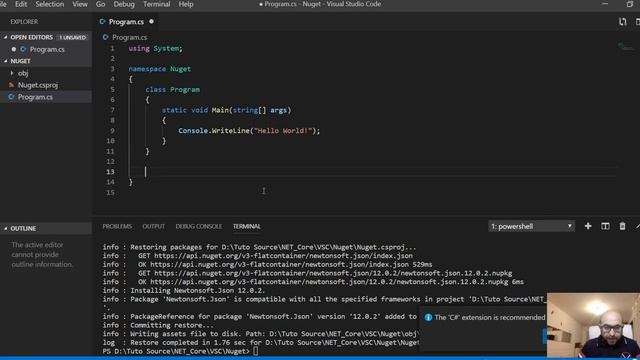Image resolution: width=640 pixels, height=360 pixels.
Task: Open the Selection menu
Action: (x=49, y=4)
